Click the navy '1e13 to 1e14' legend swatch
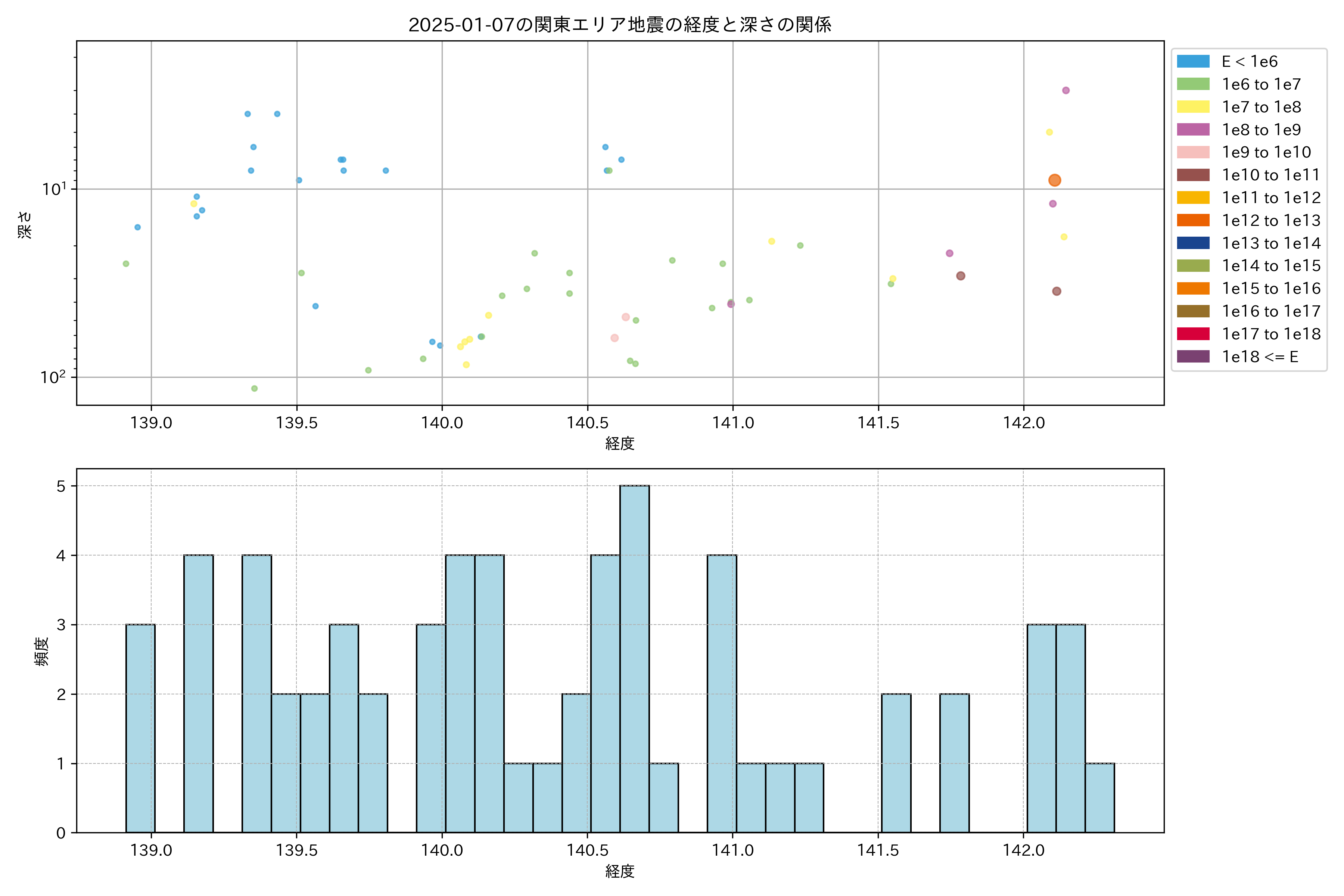This screenshot has width=1344, height=896. (1192, 243)
